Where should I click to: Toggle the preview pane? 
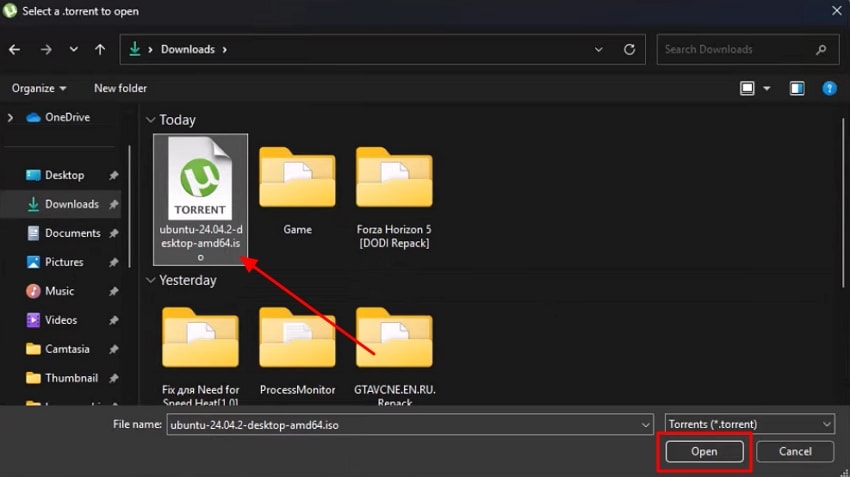coord(797,88)
